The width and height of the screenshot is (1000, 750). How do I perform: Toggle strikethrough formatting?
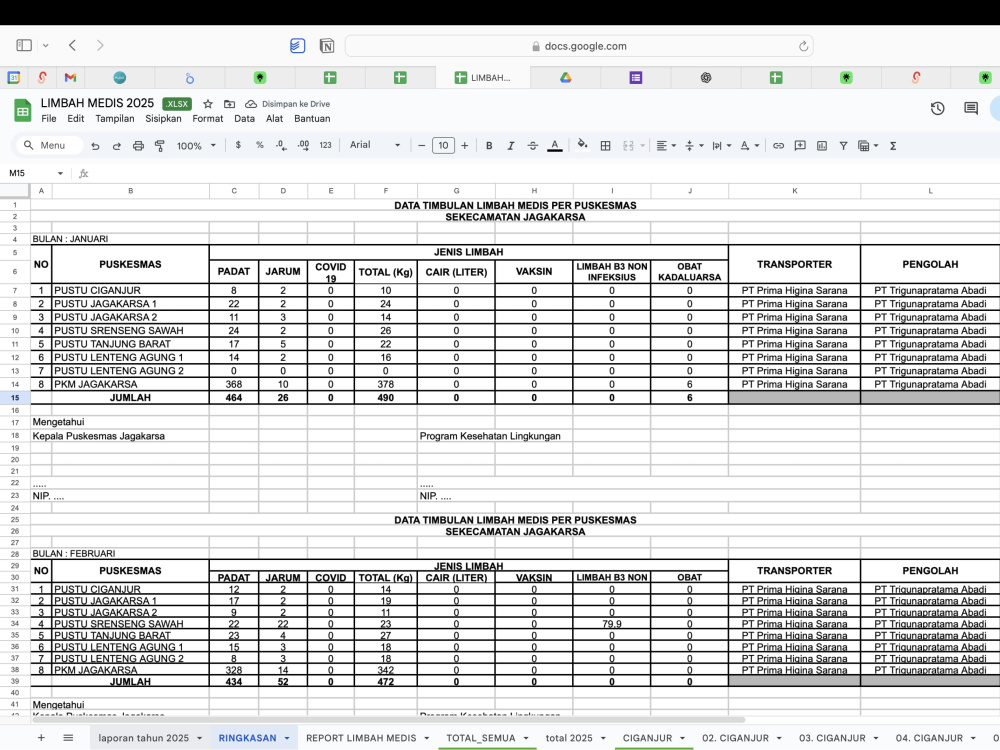pyautogui.click(x=533, y=145)
